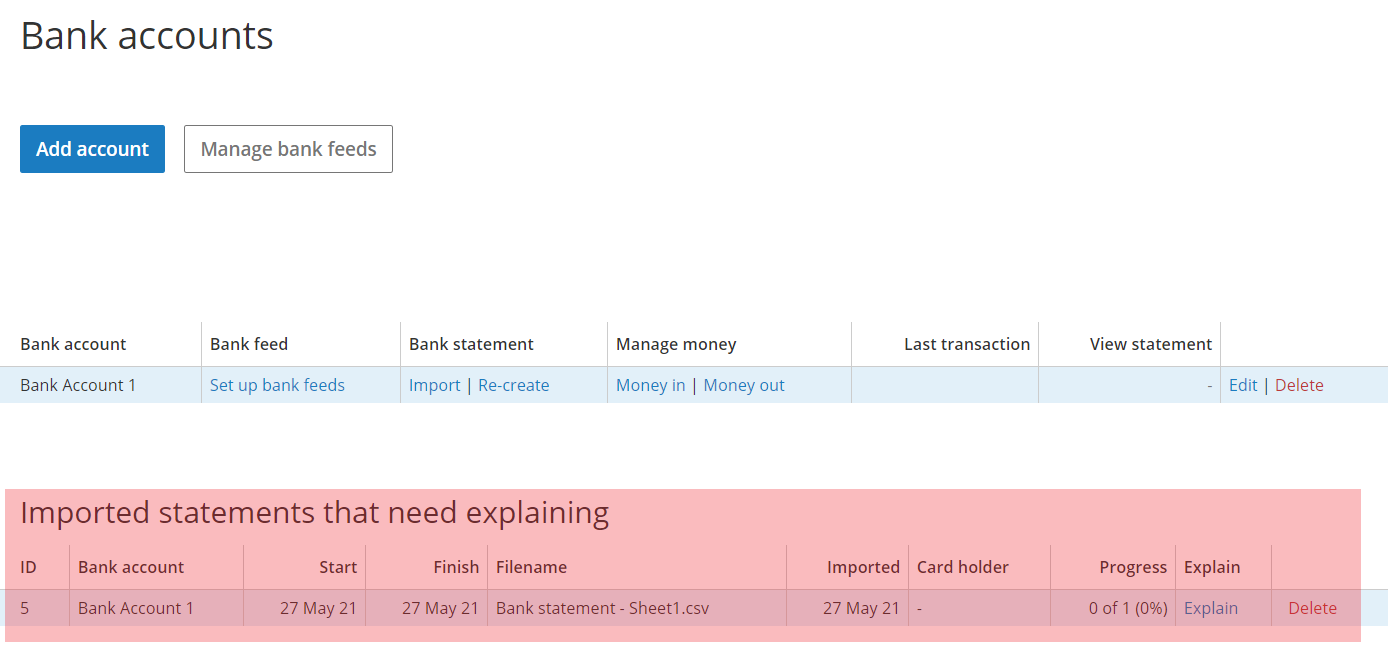
Task: Click Bank Account 1 in imported statements row
Action: pyautogui.click(x=136, y=608)
